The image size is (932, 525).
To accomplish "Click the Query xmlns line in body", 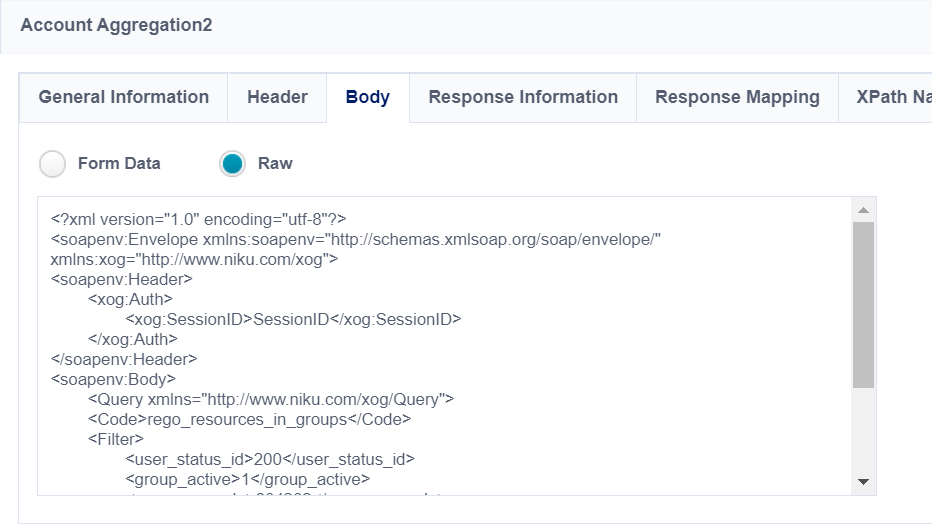I will click(270, 399).
